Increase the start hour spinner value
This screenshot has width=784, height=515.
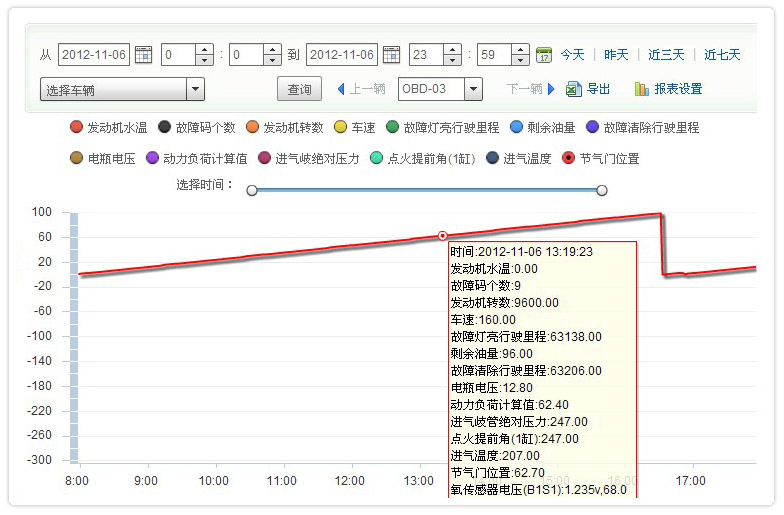coord(204,50)
